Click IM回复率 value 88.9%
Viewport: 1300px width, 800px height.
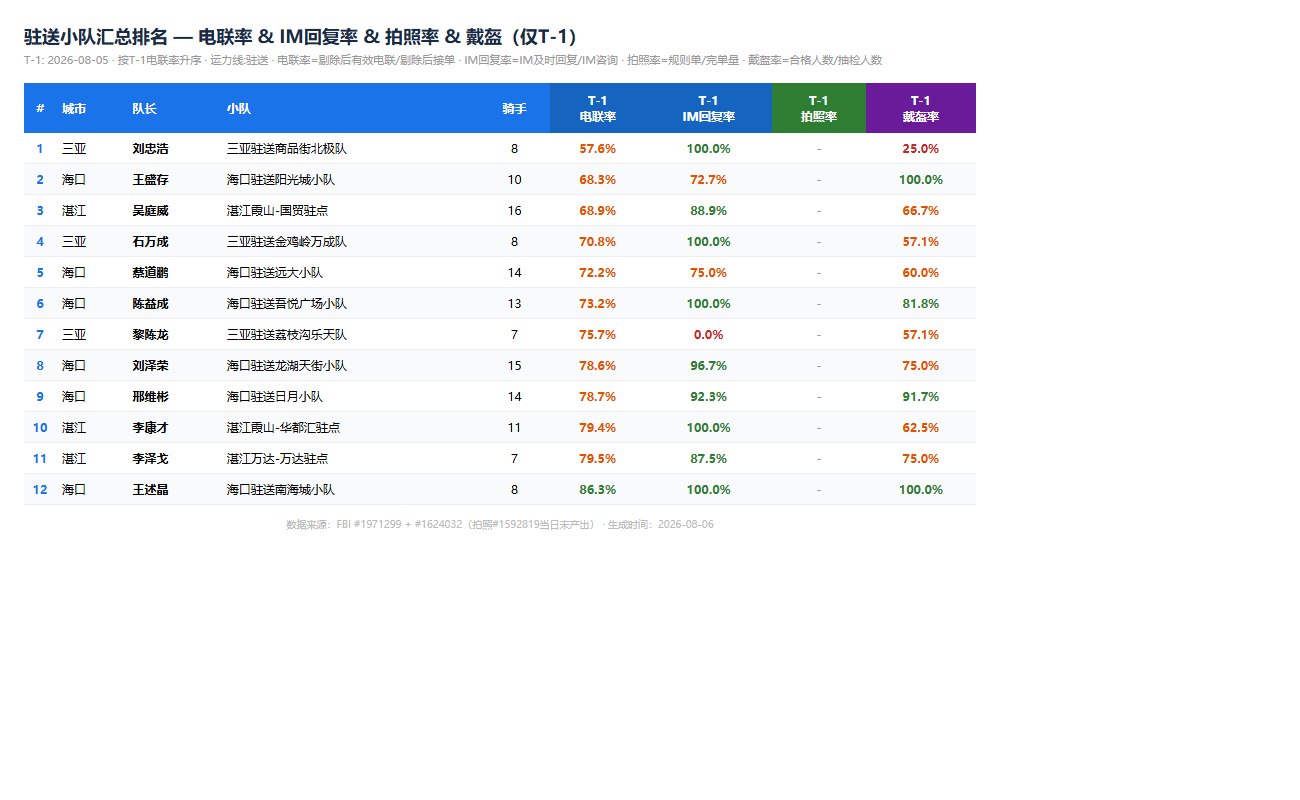(x=709, y=211)
